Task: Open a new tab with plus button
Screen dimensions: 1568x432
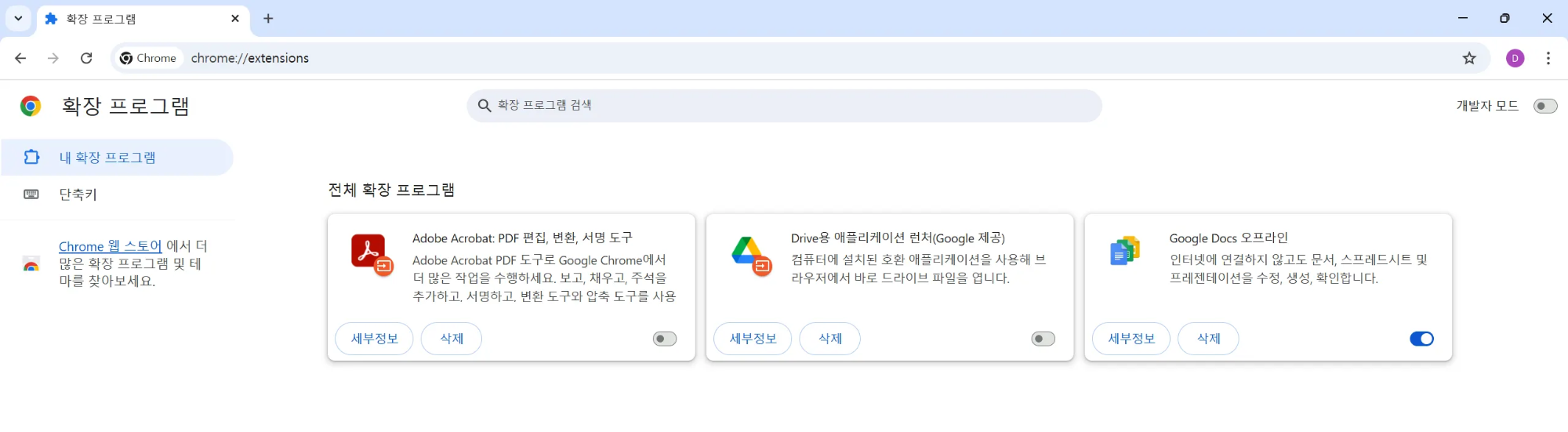Action: point(268,18)
